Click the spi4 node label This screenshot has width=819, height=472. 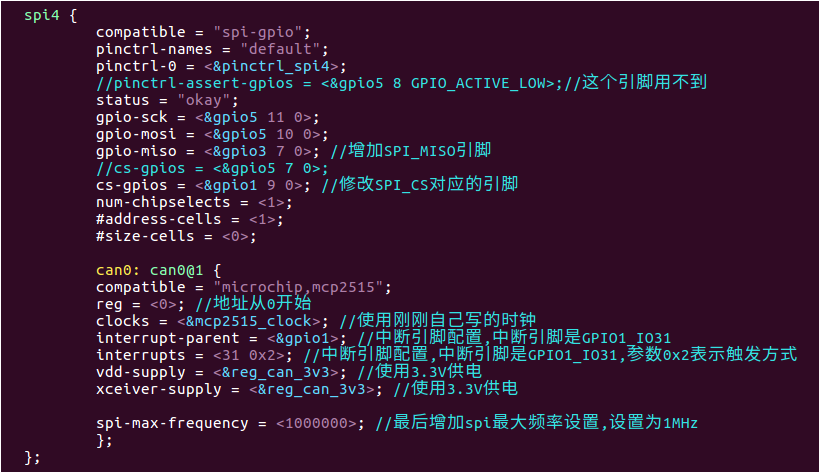pos(42,15)
